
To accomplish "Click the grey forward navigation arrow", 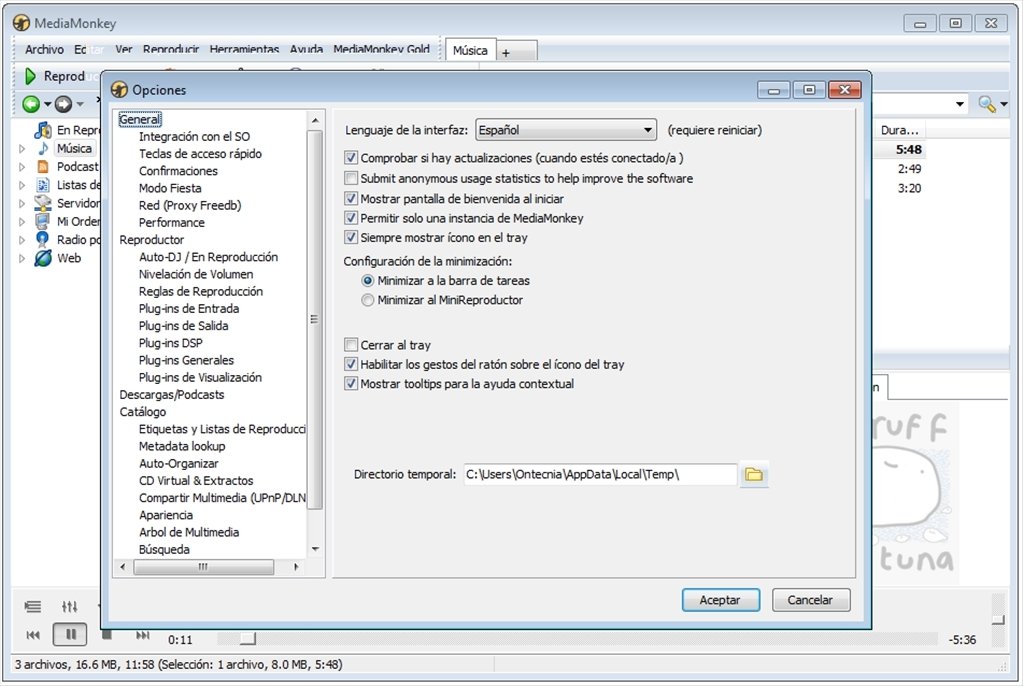I will [63, 104].
